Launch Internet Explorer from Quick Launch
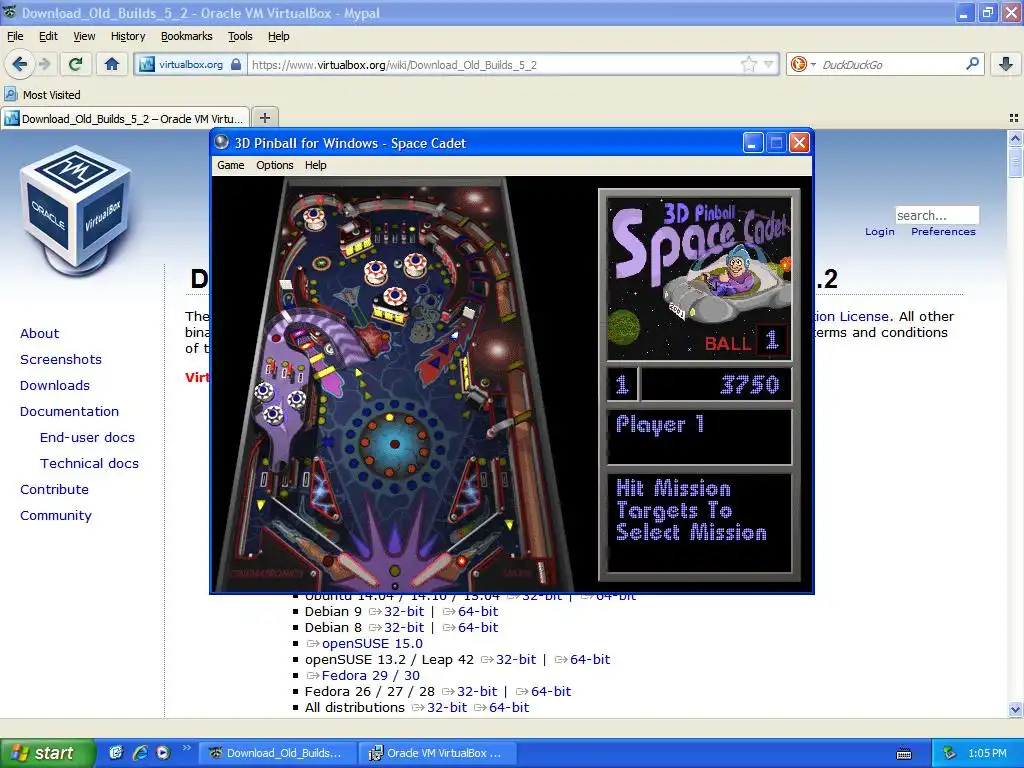Screen dimensions: 1024x768 tap(140, 753)
